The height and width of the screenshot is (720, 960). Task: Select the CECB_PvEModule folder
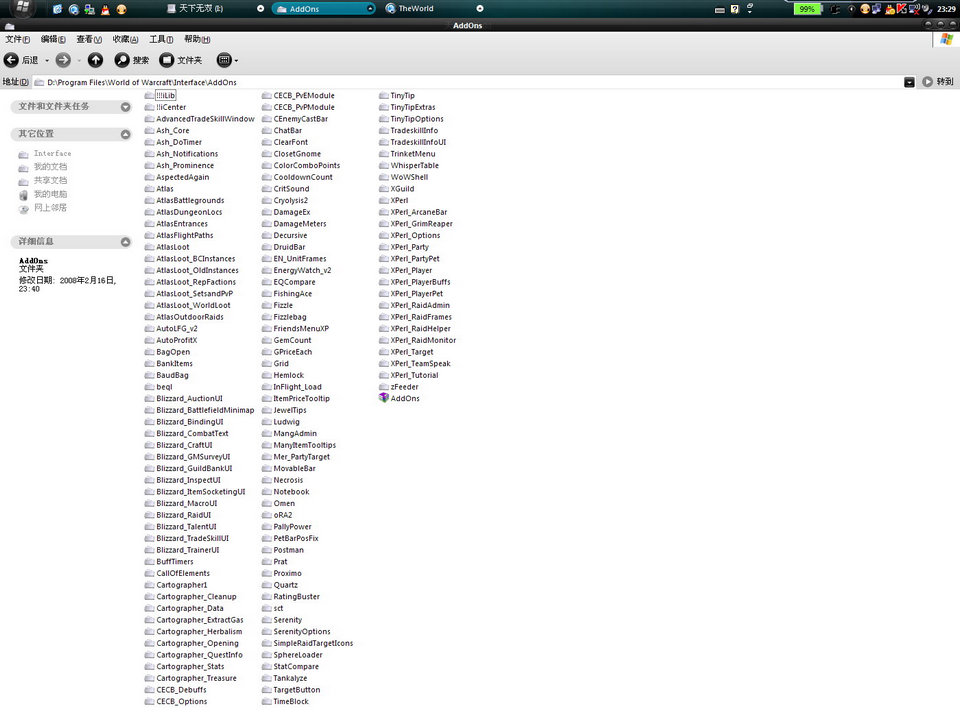point(298,96)
